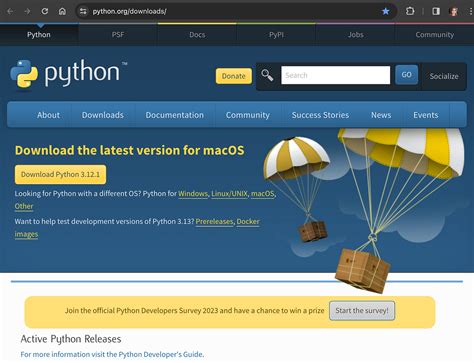474x363 pixels.
Task: Open the Events navigation menu
Action: 426,115
